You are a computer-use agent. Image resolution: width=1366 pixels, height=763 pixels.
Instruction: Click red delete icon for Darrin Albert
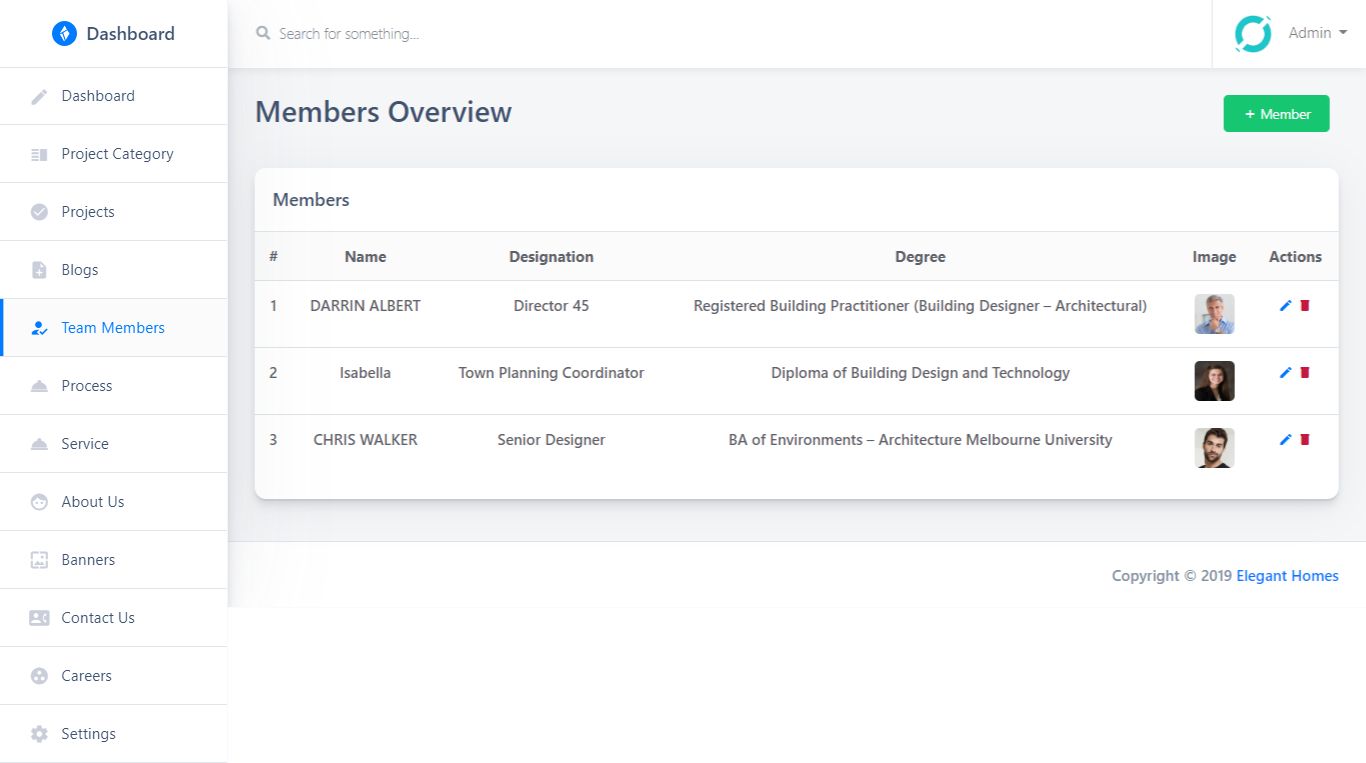(x=1305, y=306)
